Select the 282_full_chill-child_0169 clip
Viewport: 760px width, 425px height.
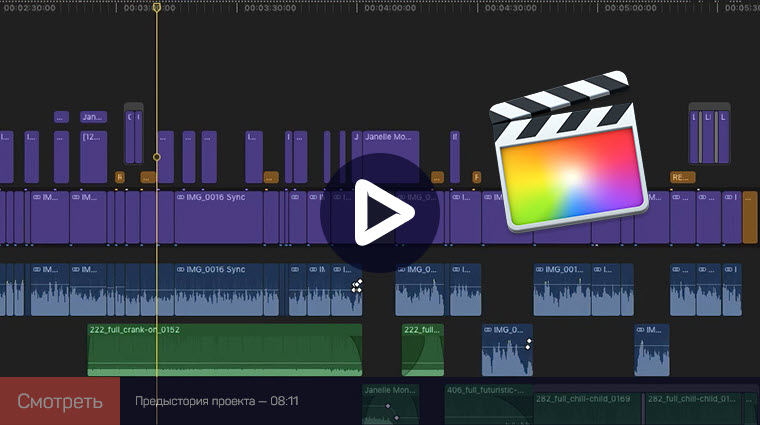588,409
